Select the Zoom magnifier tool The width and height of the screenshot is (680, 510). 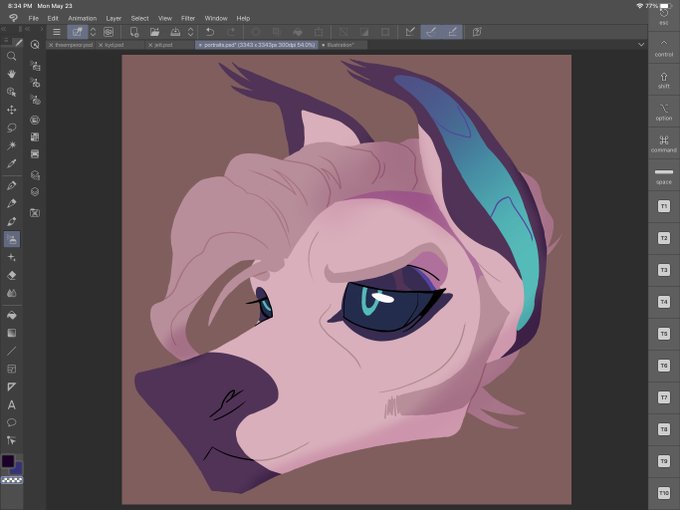(x=12, y=56)
